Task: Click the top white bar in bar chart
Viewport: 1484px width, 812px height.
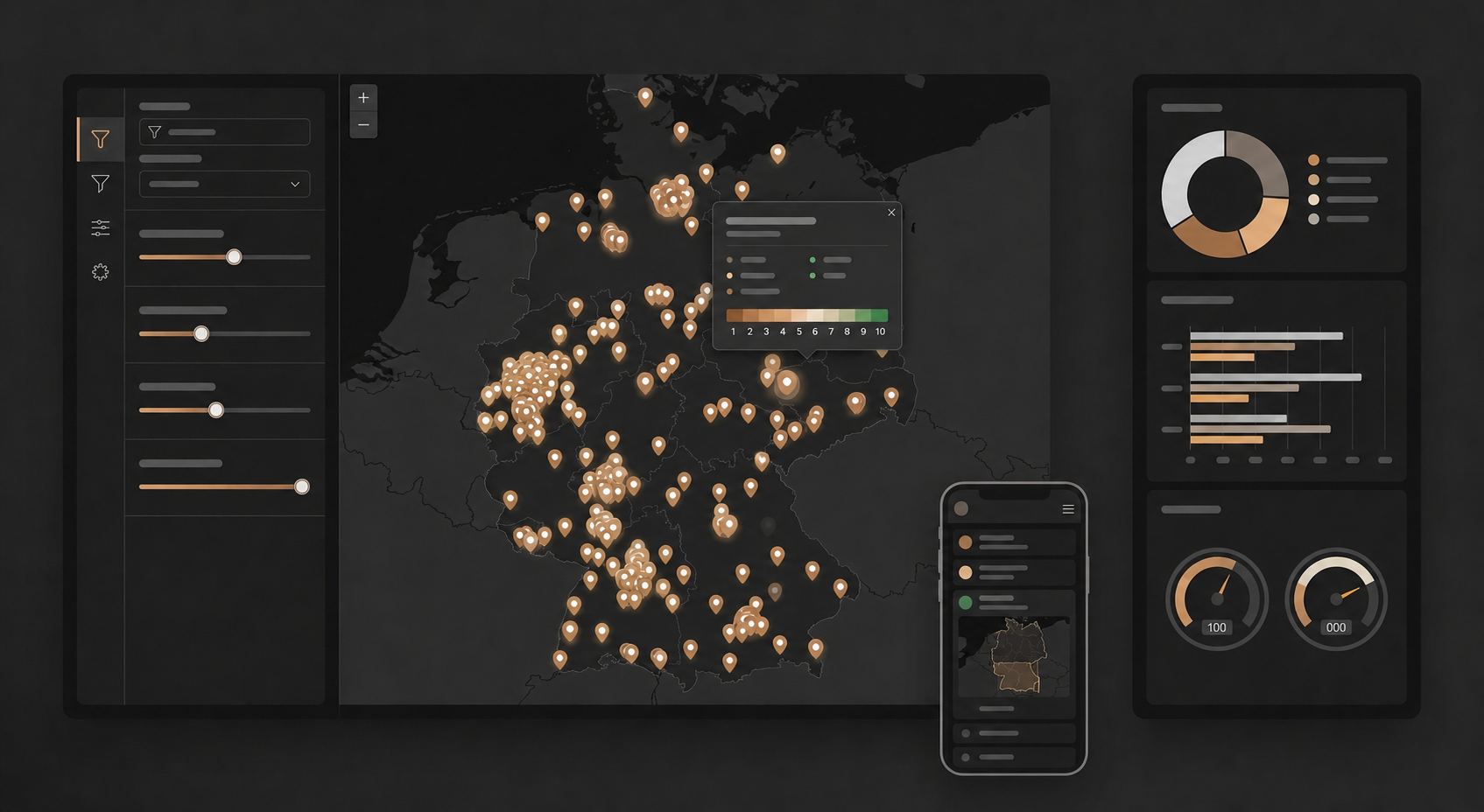Action: 1266,336
